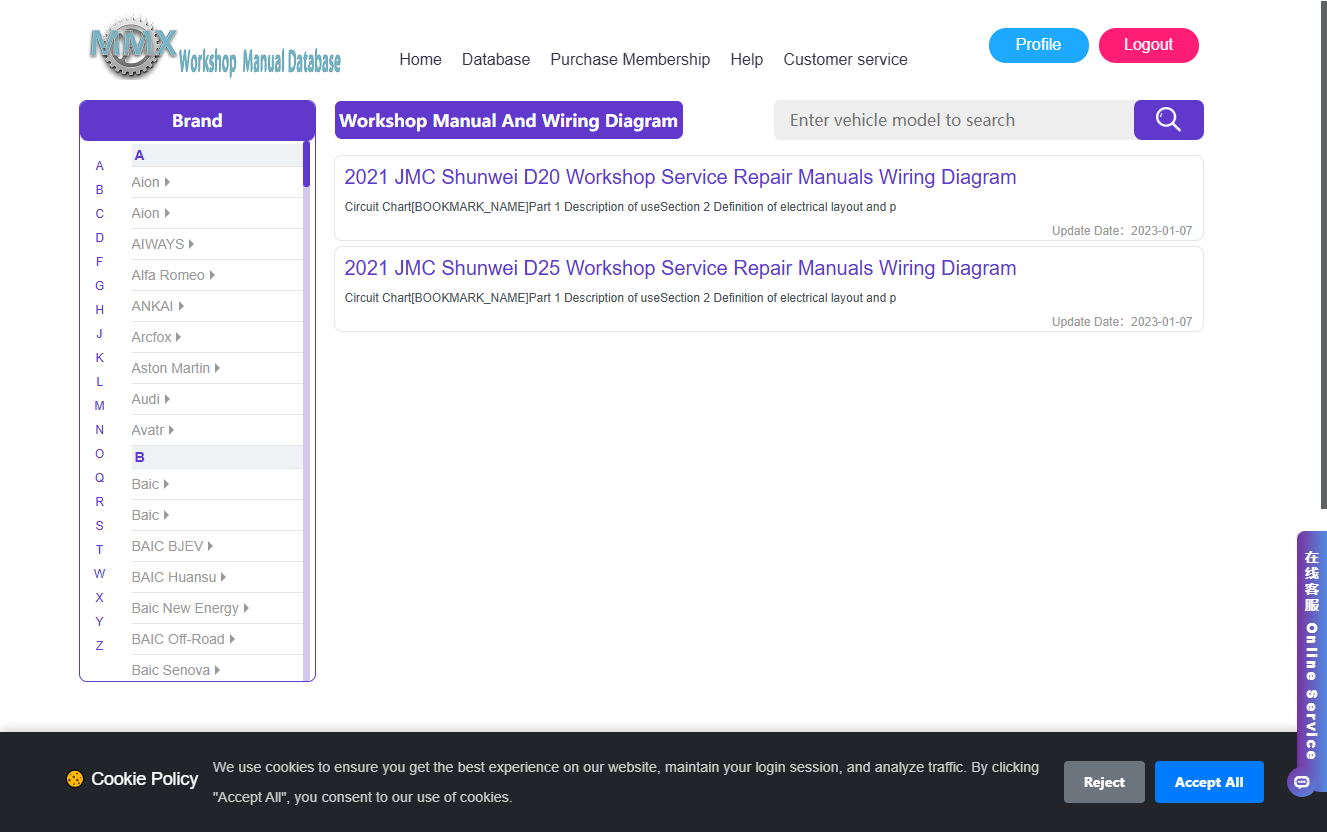This screenshot has width=1327, height=832.
Task: Expand the first Aion brand
Action: click(151, 182)
